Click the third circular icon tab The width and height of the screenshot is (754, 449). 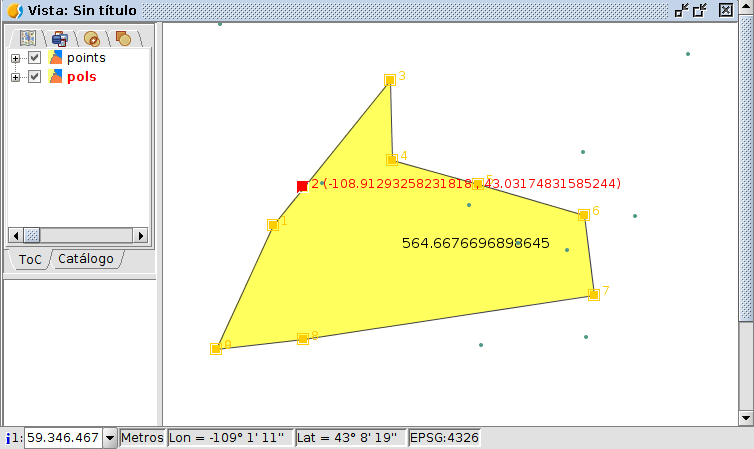(x=92, y=38)
